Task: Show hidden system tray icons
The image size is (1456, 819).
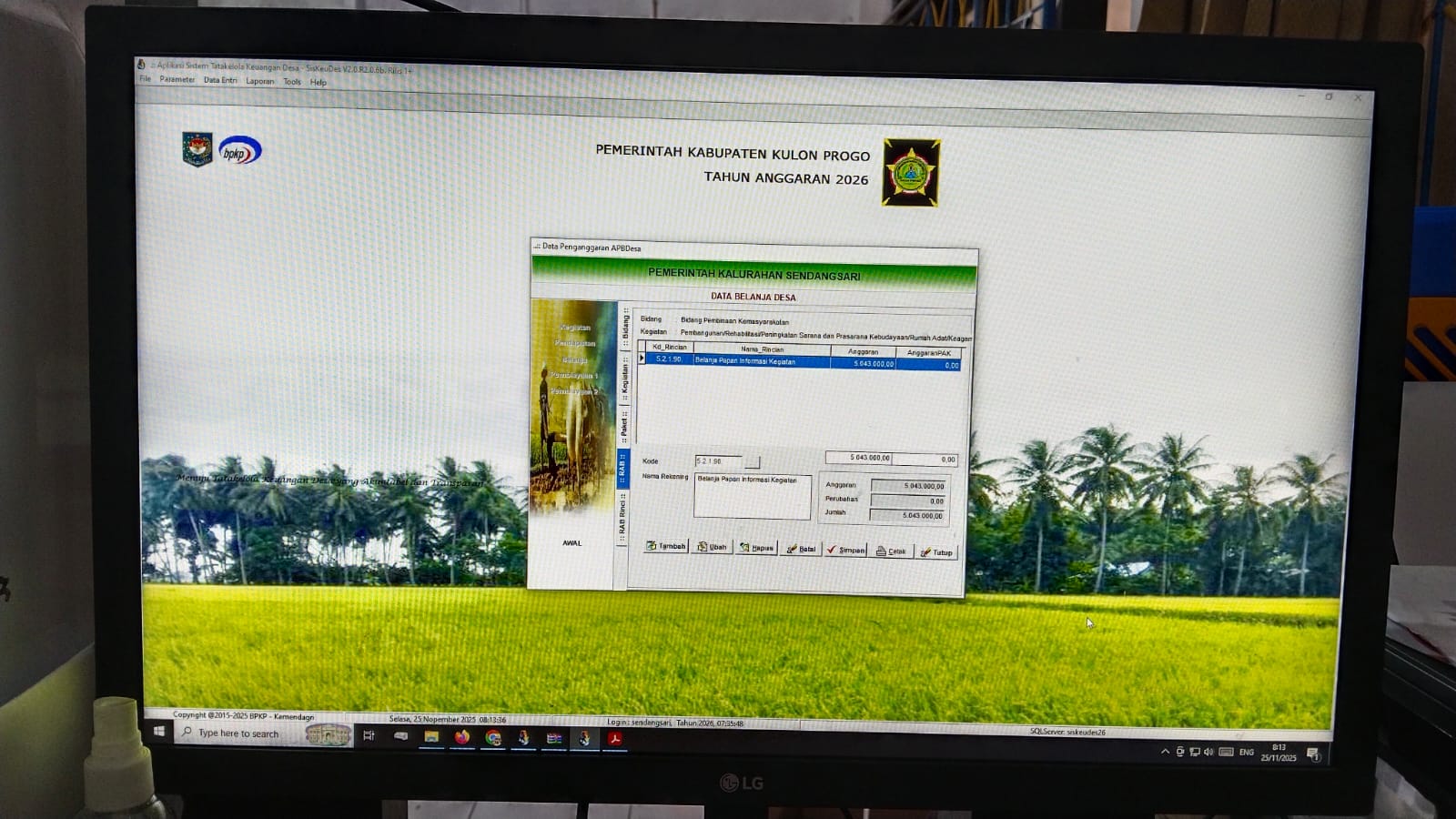Action: coord(1165,752)
